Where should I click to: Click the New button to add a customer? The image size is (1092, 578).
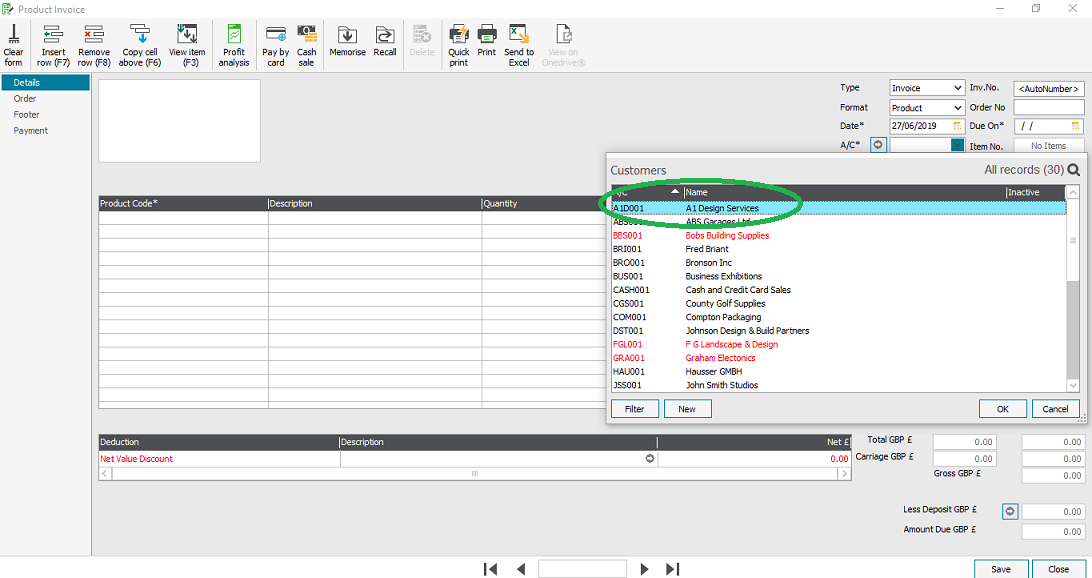click(x=687, y=408)
